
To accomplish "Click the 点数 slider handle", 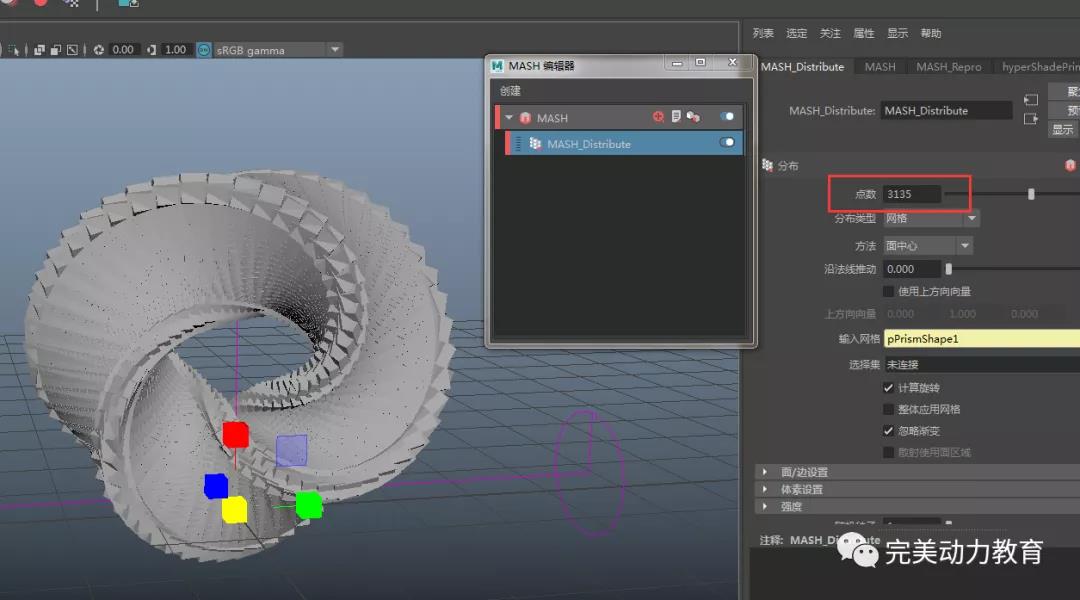I will click(x=1031, y=194).
